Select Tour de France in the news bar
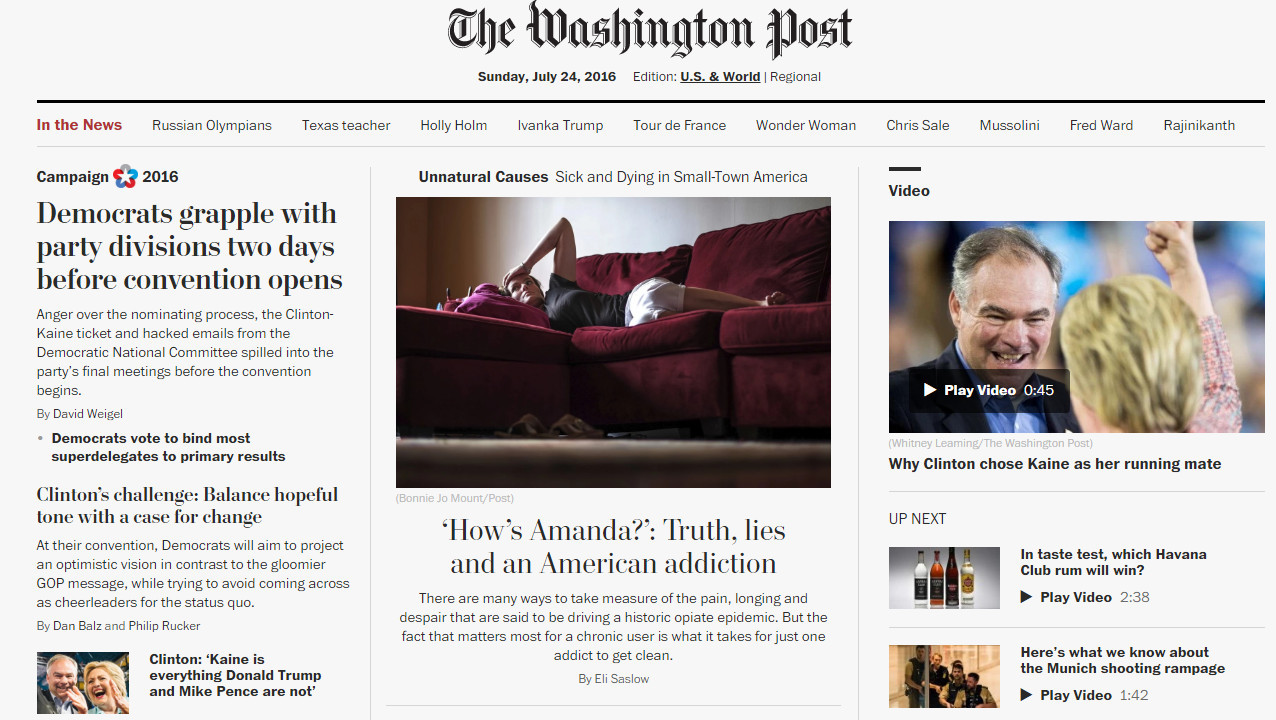This screenshot has height=720, width=1276. [x=679, y=125]
